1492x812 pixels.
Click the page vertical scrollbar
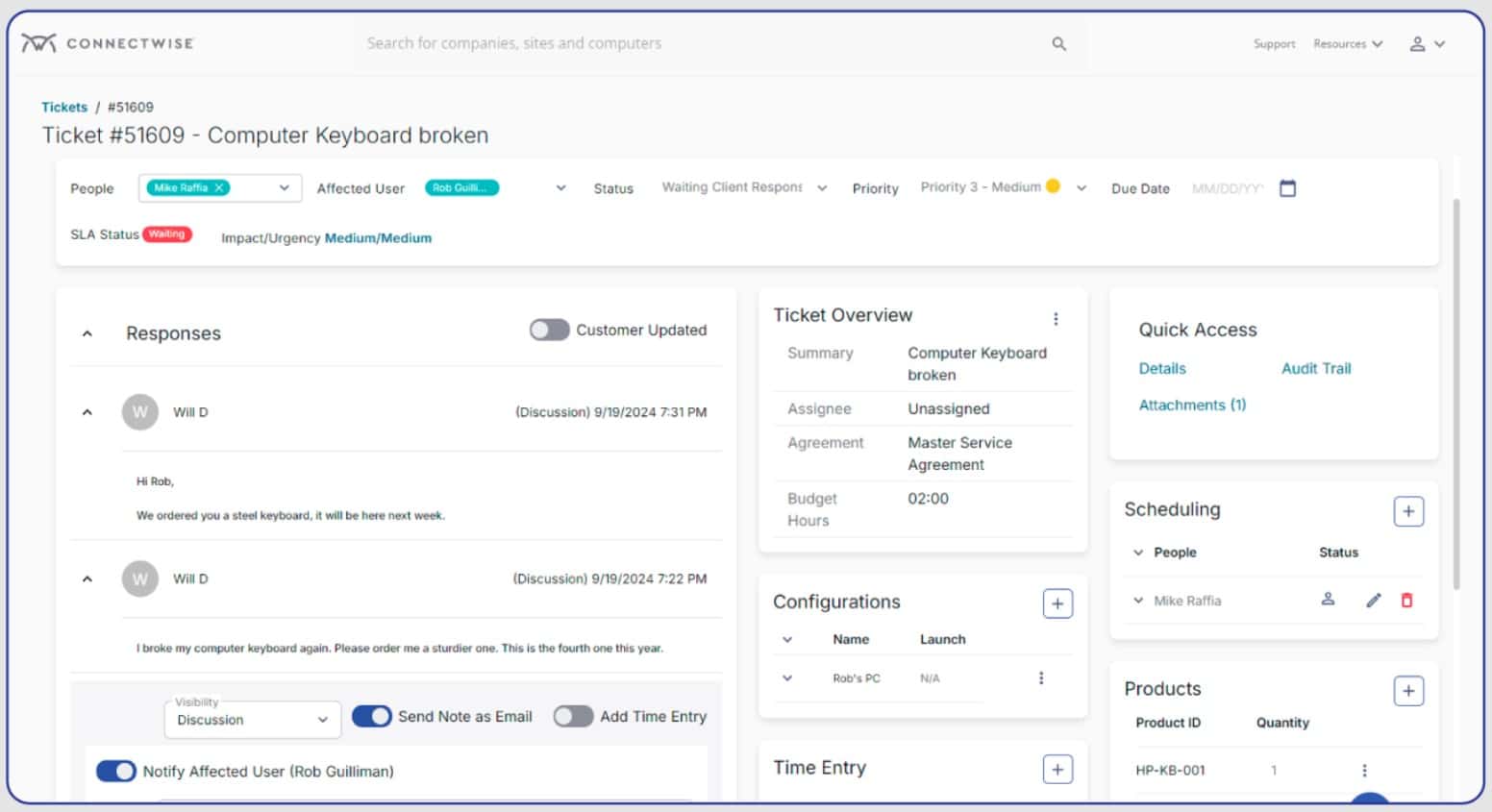[1456, 394]
